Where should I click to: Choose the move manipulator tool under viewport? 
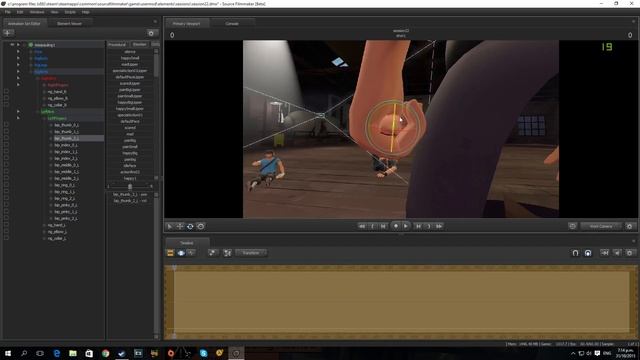pyautogui.click(x=180, y=226)
